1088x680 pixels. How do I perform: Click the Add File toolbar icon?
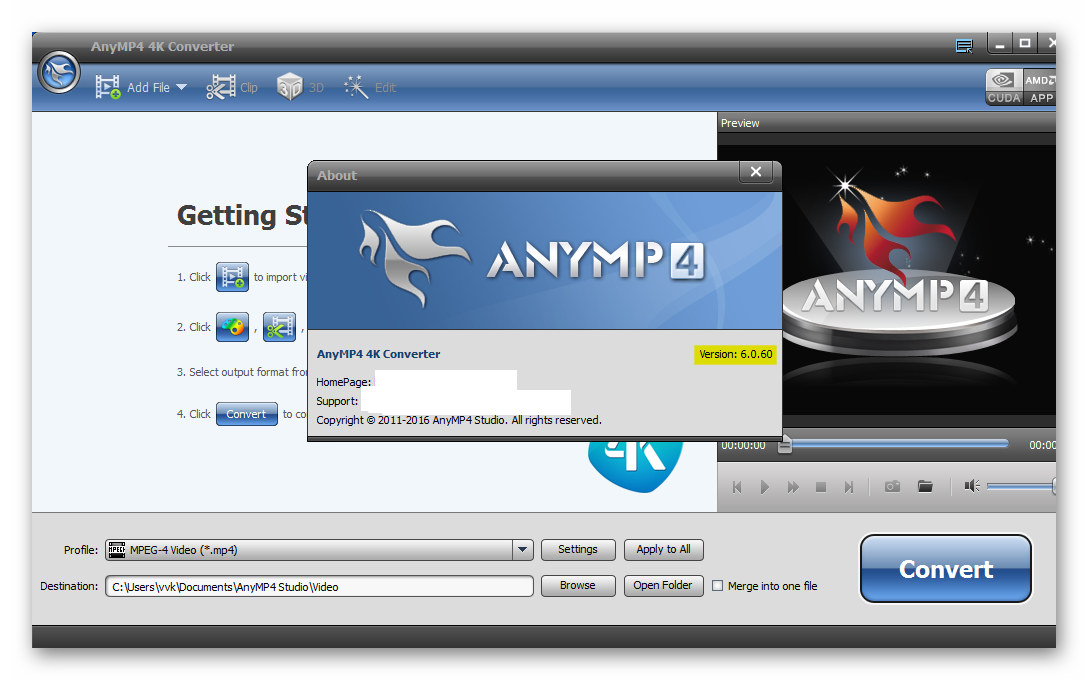[108, 87]
